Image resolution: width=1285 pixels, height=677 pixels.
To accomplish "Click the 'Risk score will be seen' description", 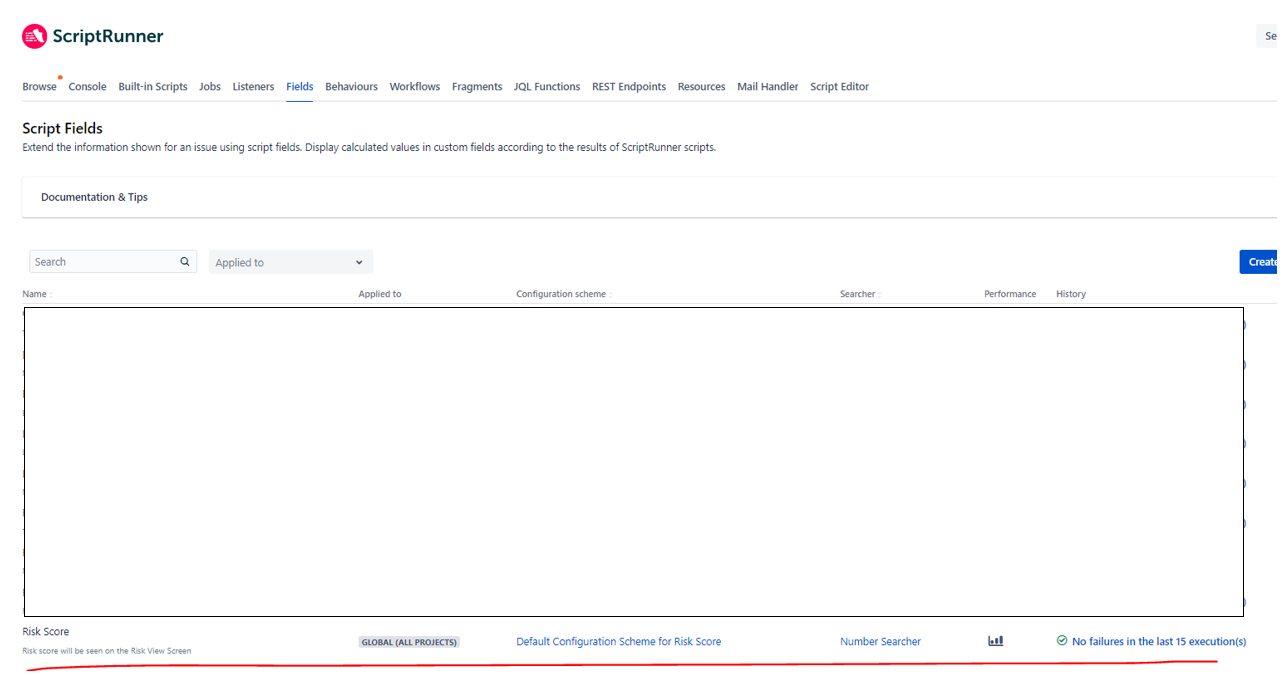I will 107,651.
